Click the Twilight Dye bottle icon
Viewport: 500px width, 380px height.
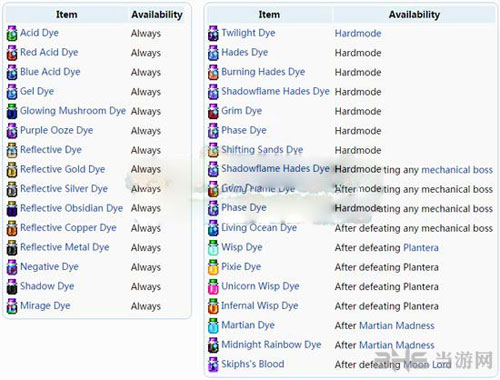coord(213,33)
